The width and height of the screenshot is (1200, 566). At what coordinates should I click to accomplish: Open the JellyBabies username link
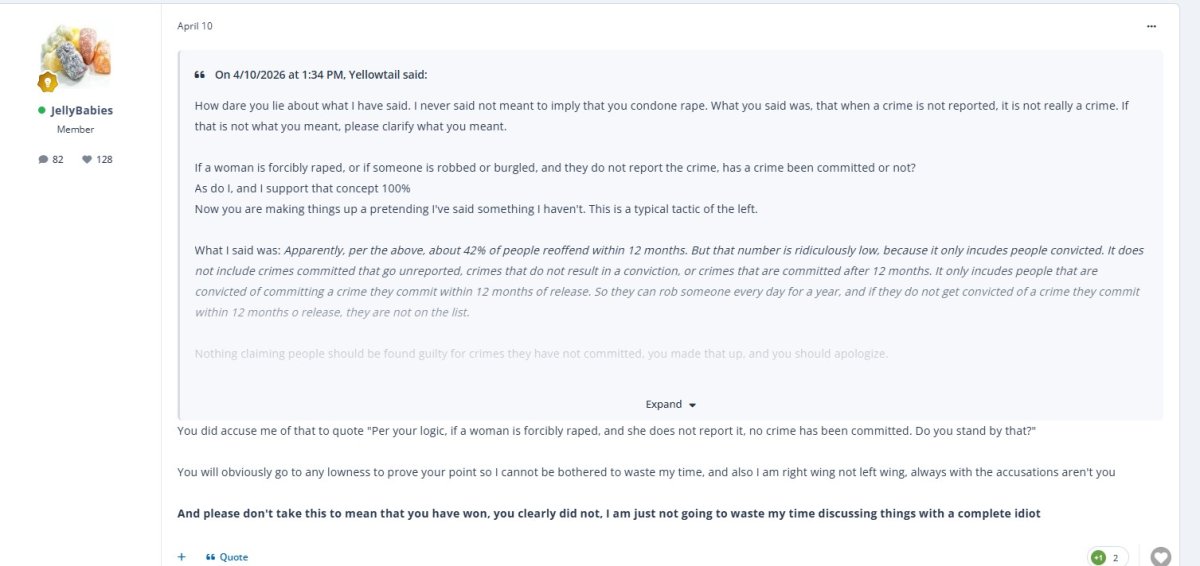(x=81, y=110)
